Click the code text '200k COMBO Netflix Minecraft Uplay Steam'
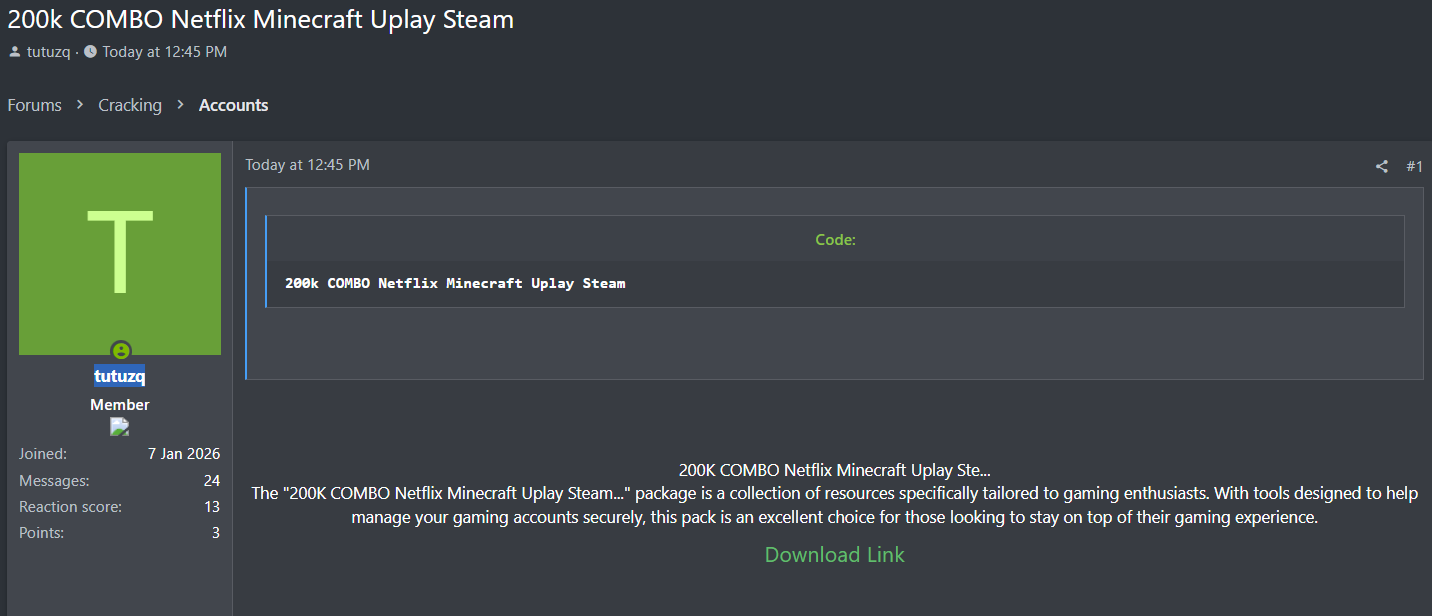Viewport: 1432px width, 616px height. tap(455, 284)
